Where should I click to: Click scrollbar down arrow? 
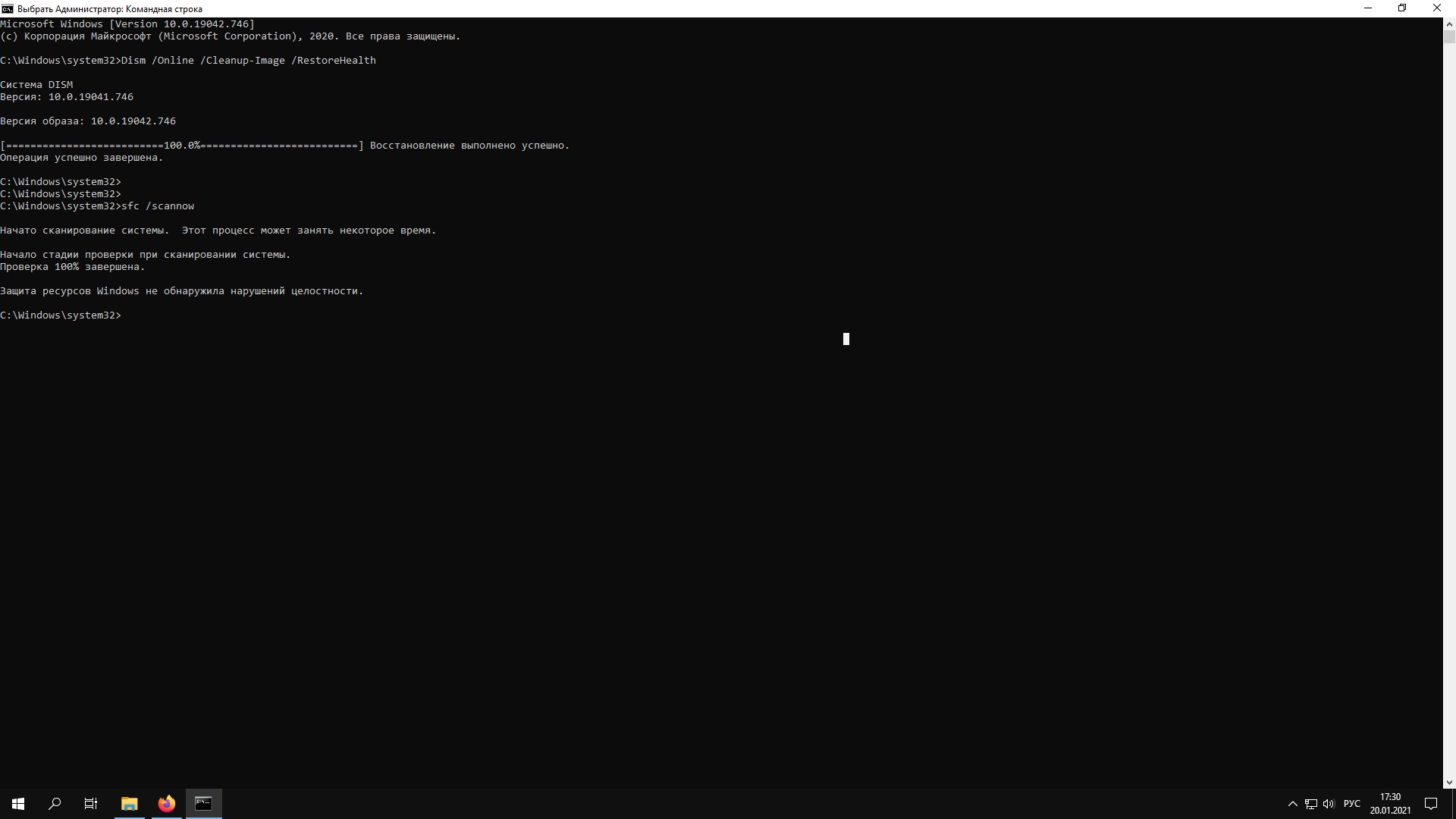[x=1449, y=782]
